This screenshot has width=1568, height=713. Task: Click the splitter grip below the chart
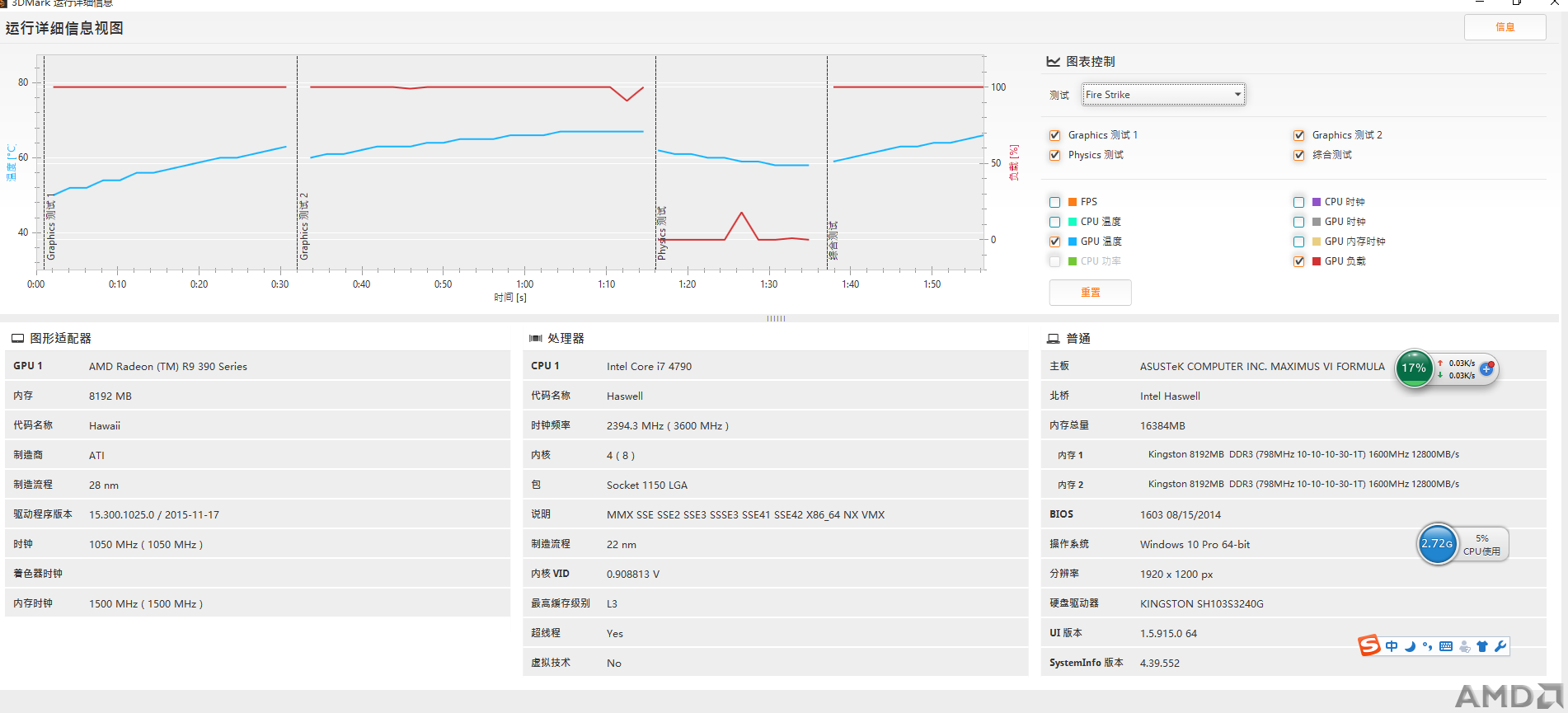tap(776, 318)
